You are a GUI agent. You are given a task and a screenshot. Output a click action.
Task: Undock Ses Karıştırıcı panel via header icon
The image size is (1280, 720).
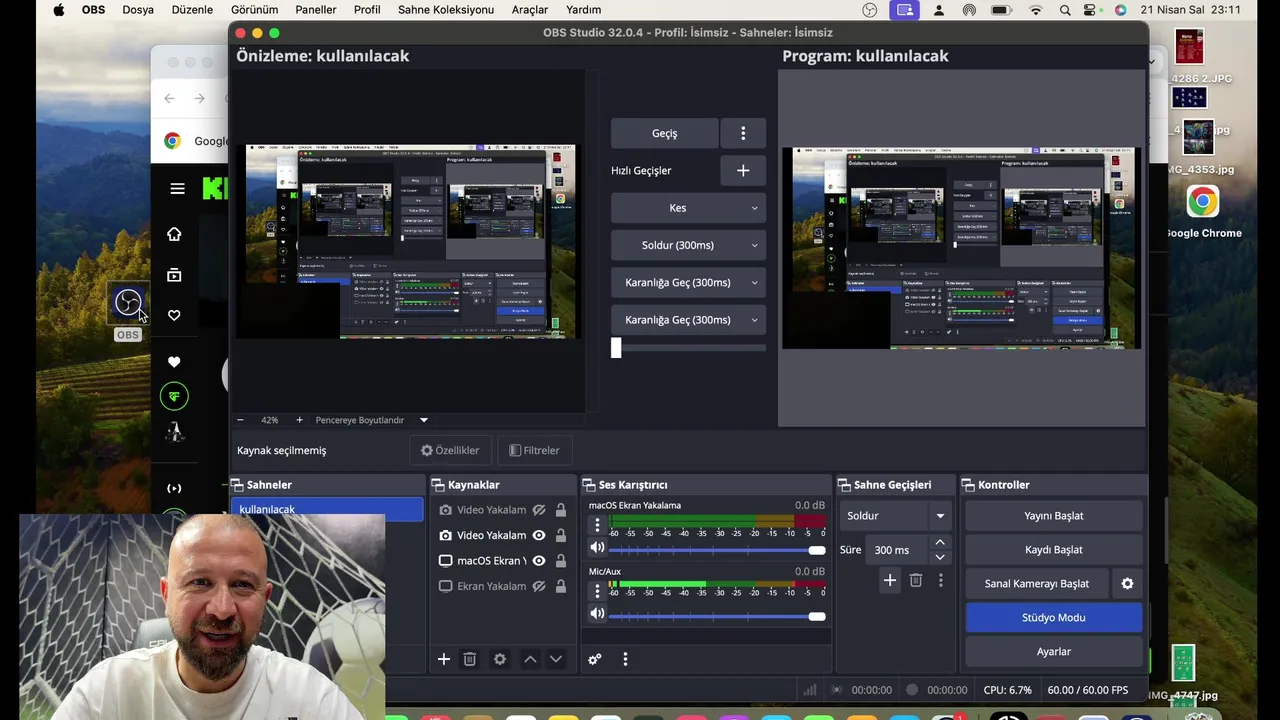click(x=589, y=485)
